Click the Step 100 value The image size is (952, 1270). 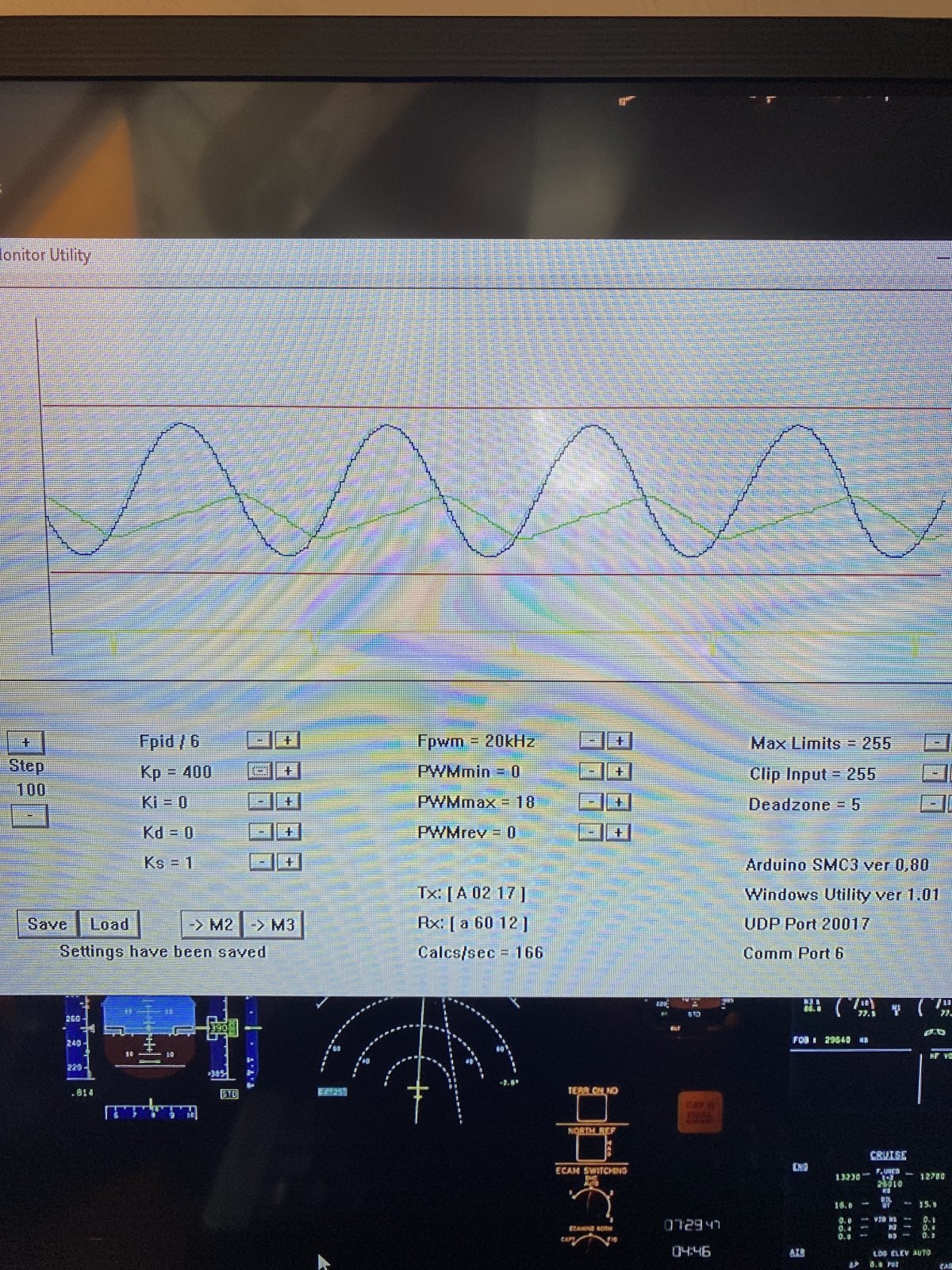[31, 790]
